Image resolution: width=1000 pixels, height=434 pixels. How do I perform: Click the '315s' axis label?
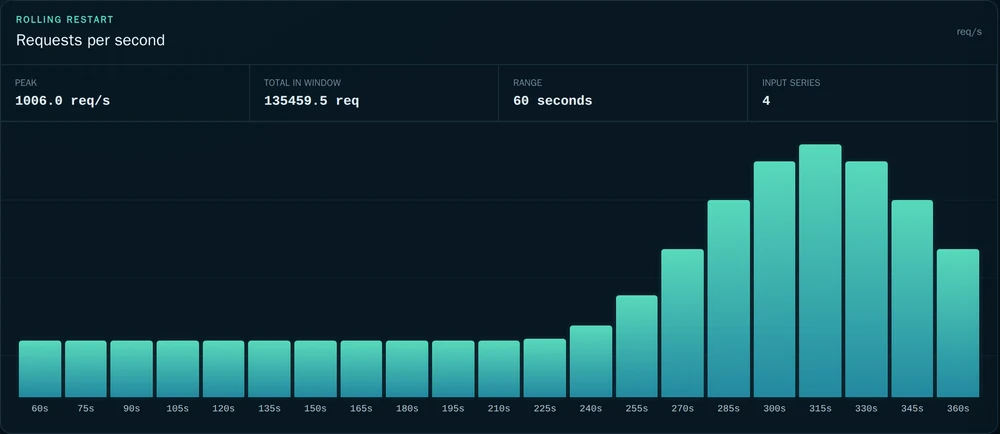click(x=820, y=409)
